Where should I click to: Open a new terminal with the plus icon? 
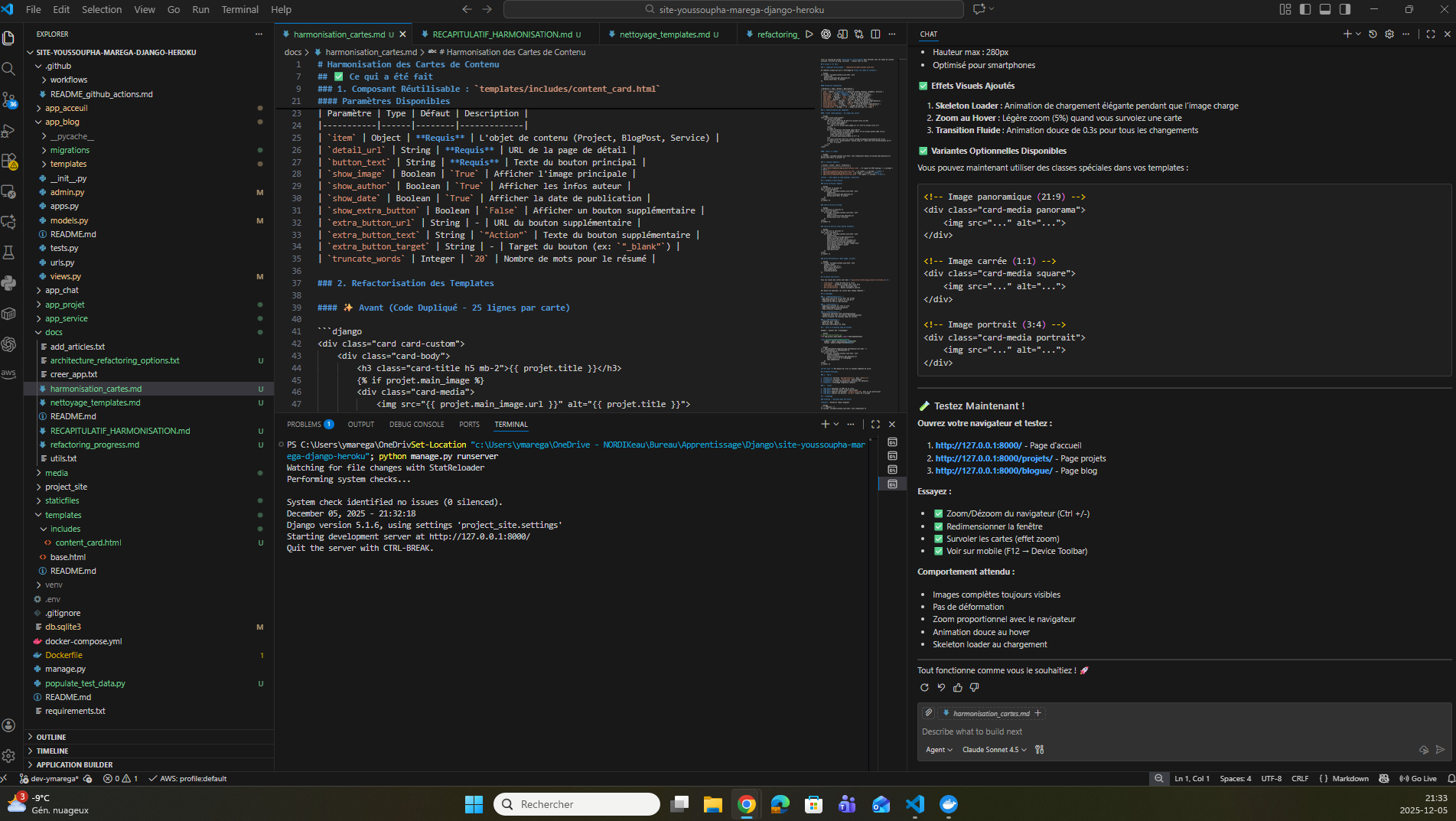(x=824, y=423)
